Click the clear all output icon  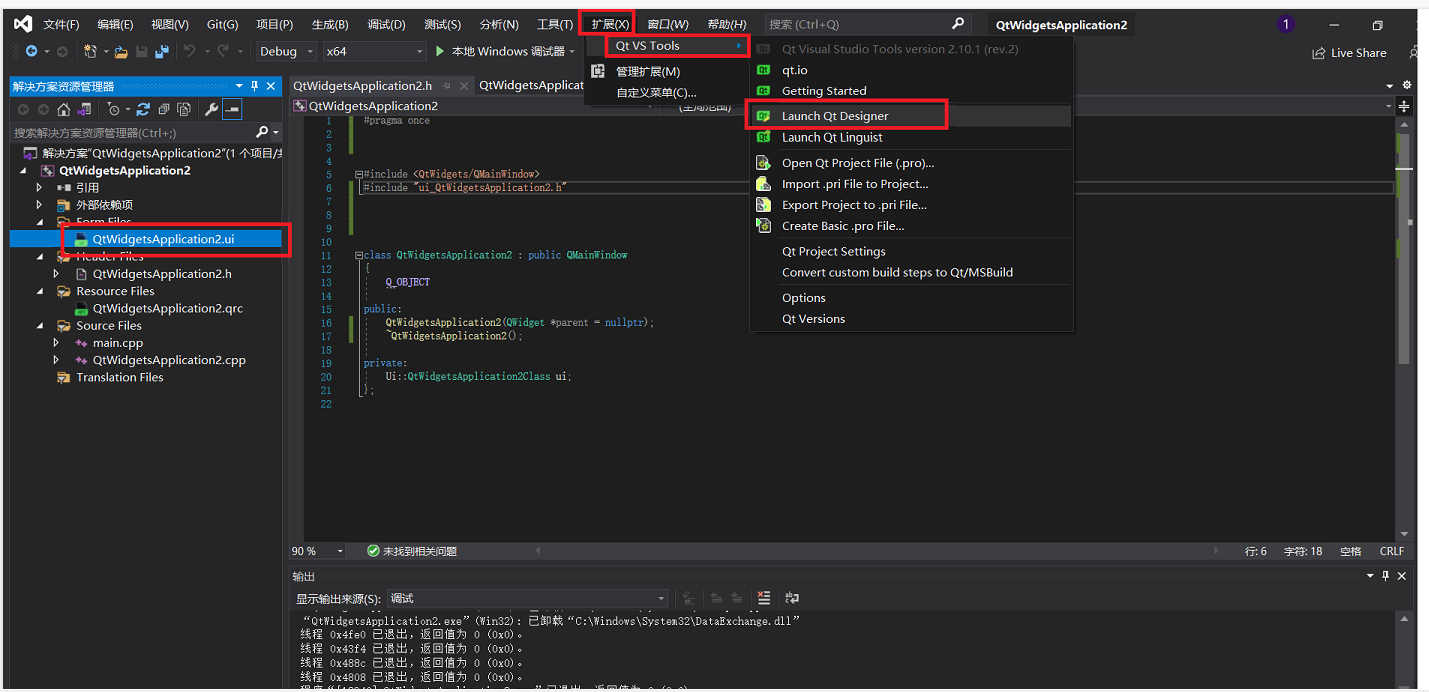coord(764,598)
